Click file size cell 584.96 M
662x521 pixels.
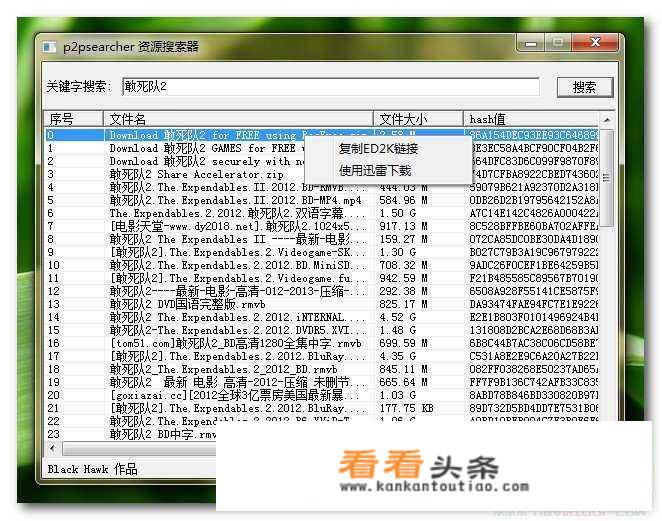[403, 200]
